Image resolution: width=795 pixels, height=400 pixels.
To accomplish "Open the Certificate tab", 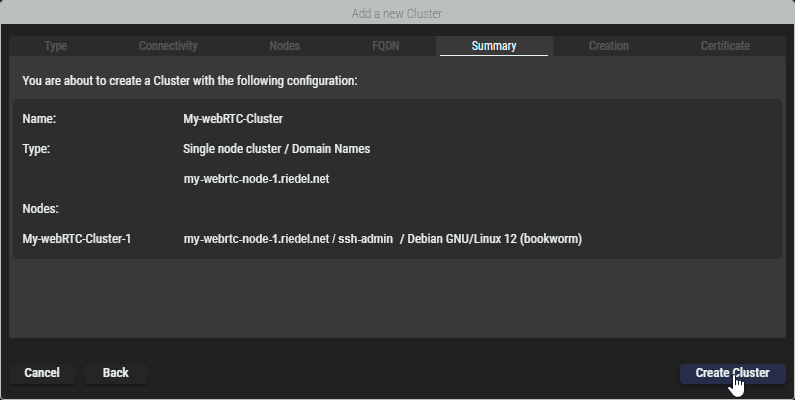I will click(725, 46).
